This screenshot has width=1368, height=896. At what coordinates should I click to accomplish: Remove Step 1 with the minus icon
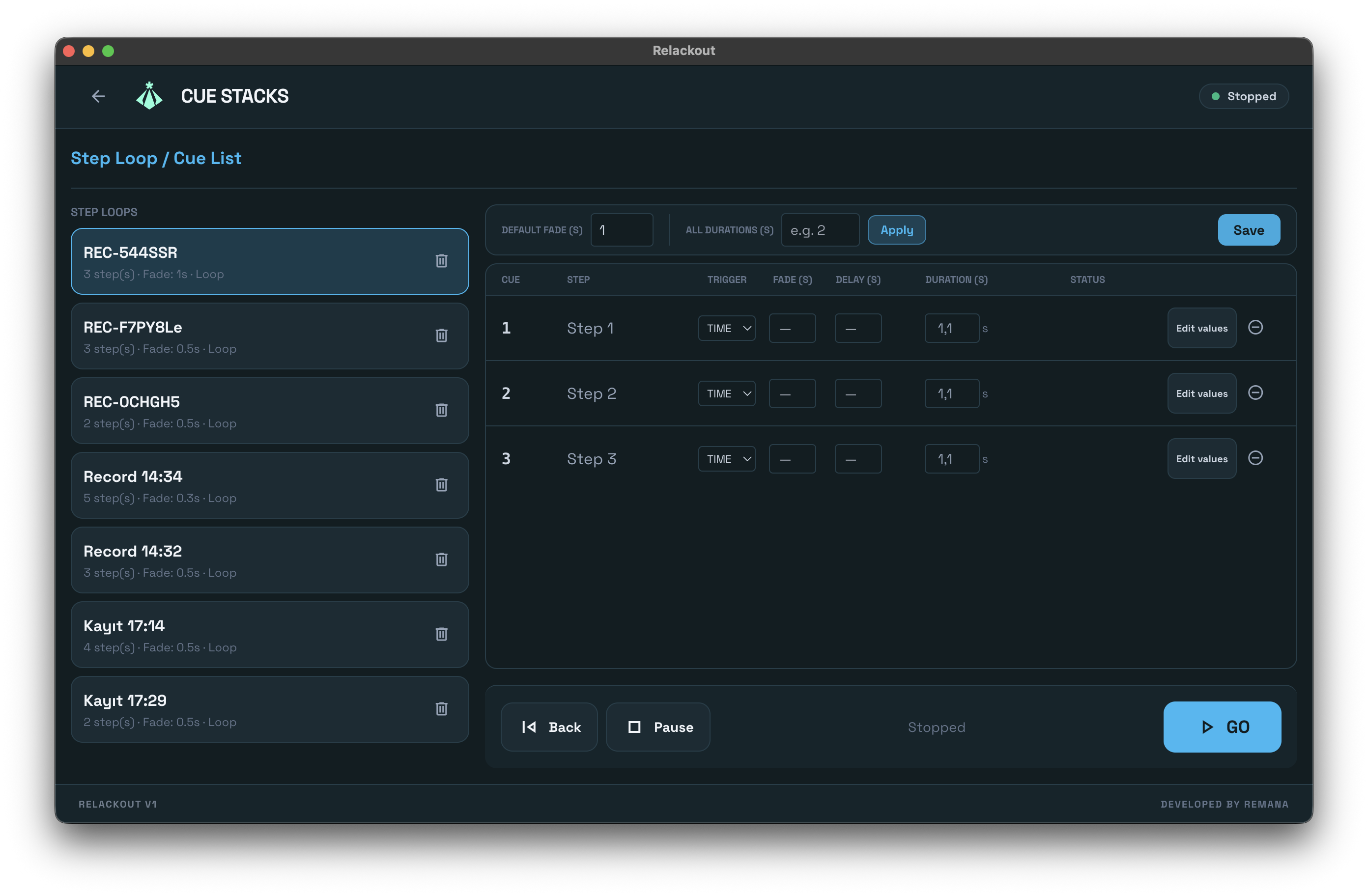(x=1255, y=328)
